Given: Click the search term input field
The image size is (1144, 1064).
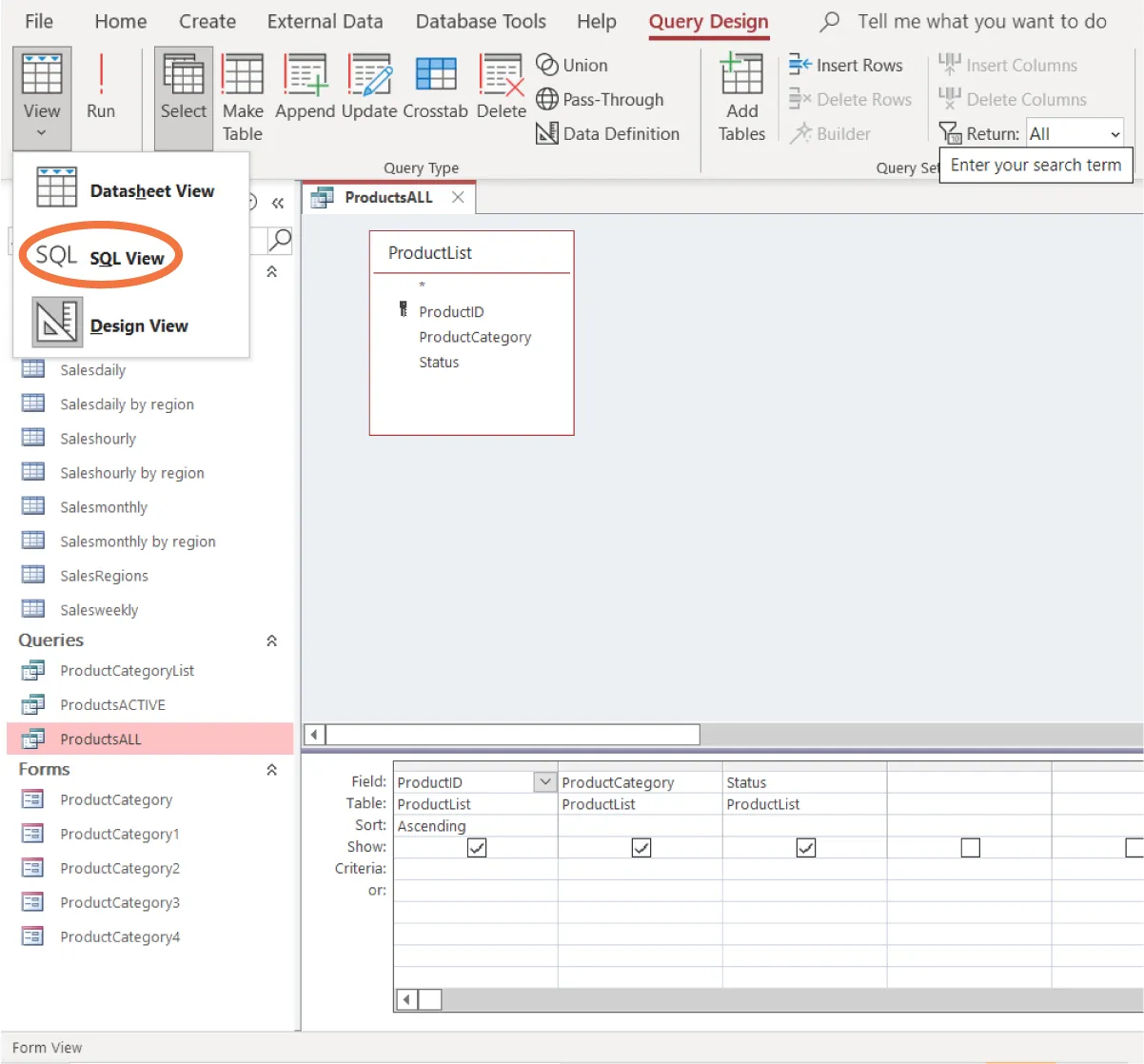Looking at the screenshot, I should (1036, 165).
